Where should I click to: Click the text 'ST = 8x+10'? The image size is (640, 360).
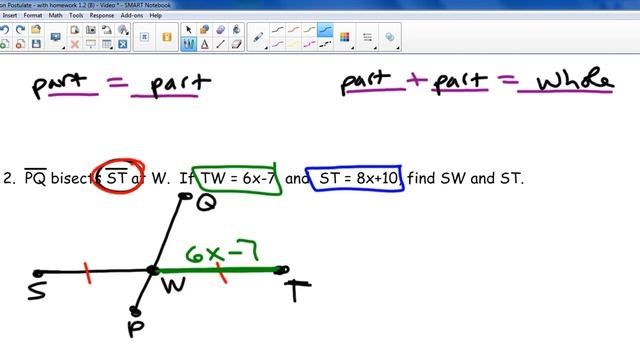[358, 178]
